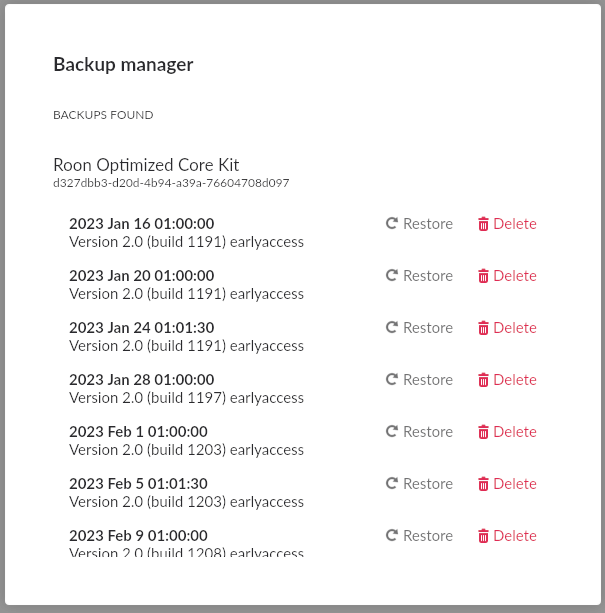The width and height of the screenshot is (605, 613).
Task: Click the Roon Optimized Core Kit heading
Action: (146, 165)
